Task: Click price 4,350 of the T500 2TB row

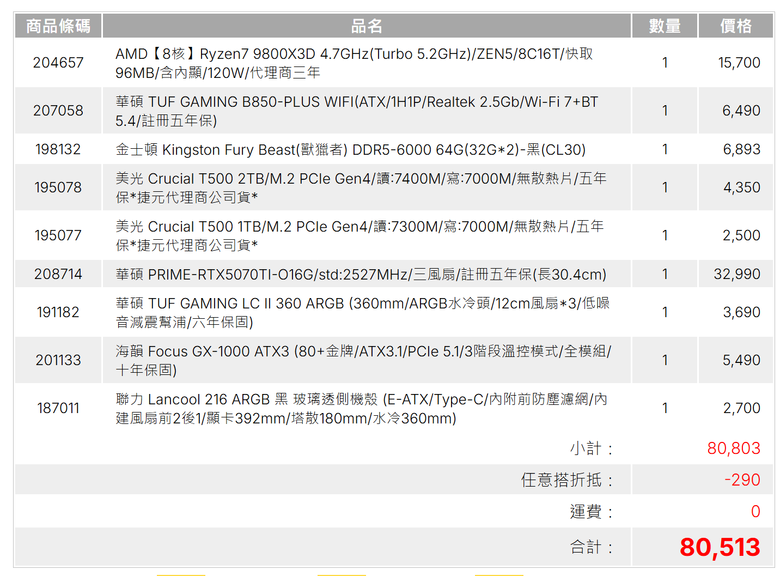Action: (742, 188)
